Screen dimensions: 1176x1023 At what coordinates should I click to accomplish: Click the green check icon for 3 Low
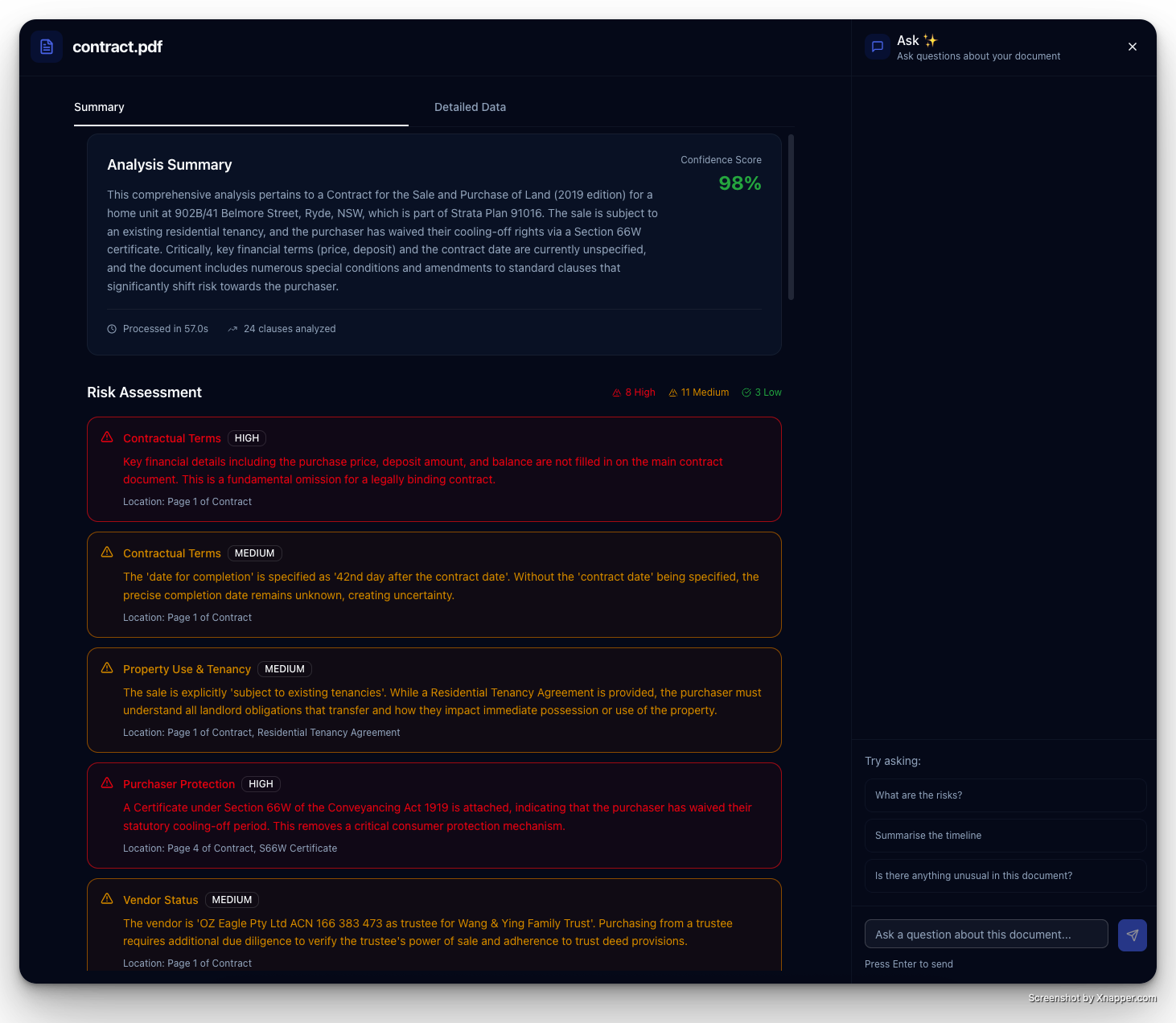[x=746, y=392]
